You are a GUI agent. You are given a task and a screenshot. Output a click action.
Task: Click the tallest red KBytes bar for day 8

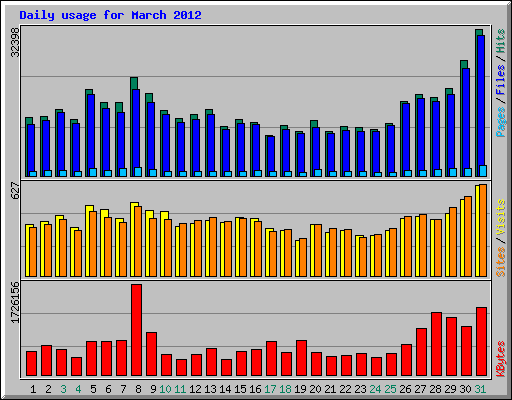(x=136, y=330)
